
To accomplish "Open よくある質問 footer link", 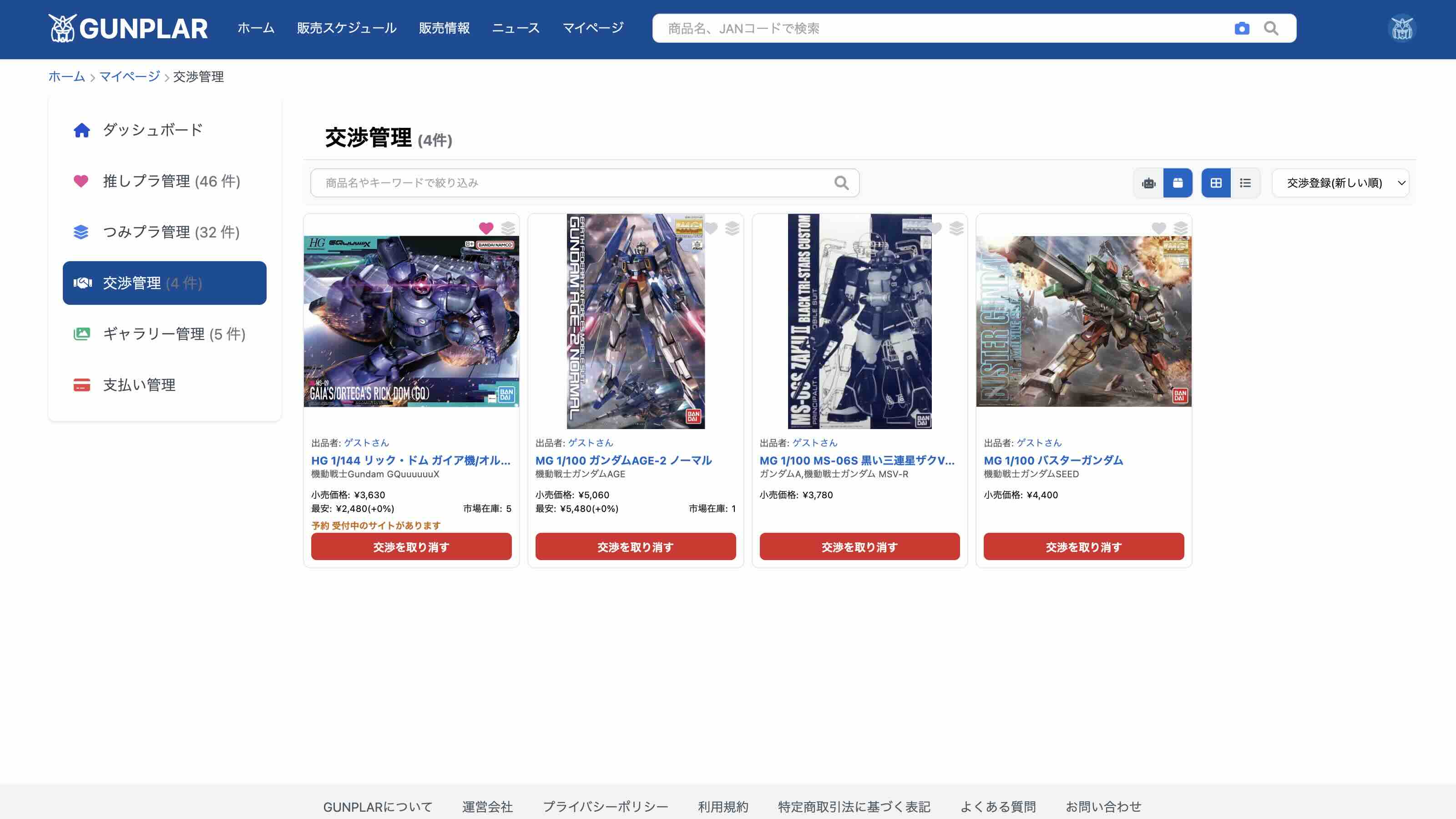I will point(998,807).
